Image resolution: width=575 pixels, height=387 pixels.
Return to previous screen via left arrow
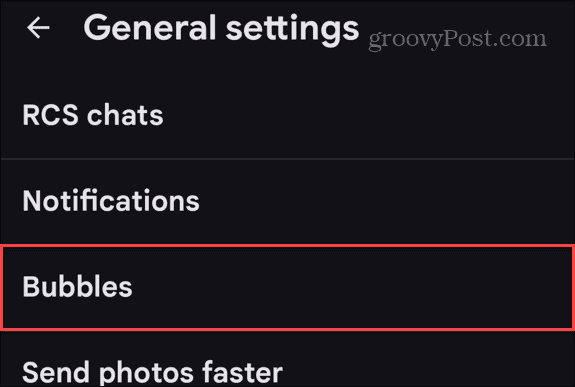(x=38, y=28)
